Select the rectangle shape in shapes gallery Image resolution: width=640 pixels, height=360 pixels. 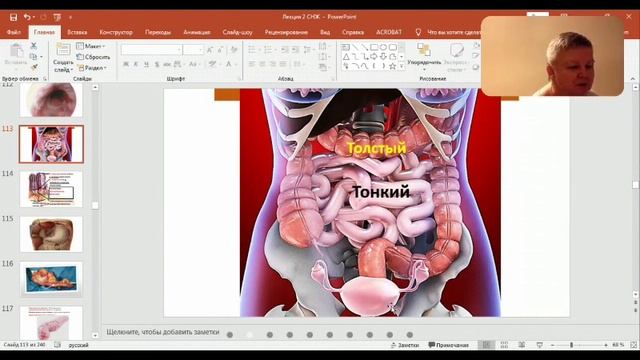tap(374, 47)
